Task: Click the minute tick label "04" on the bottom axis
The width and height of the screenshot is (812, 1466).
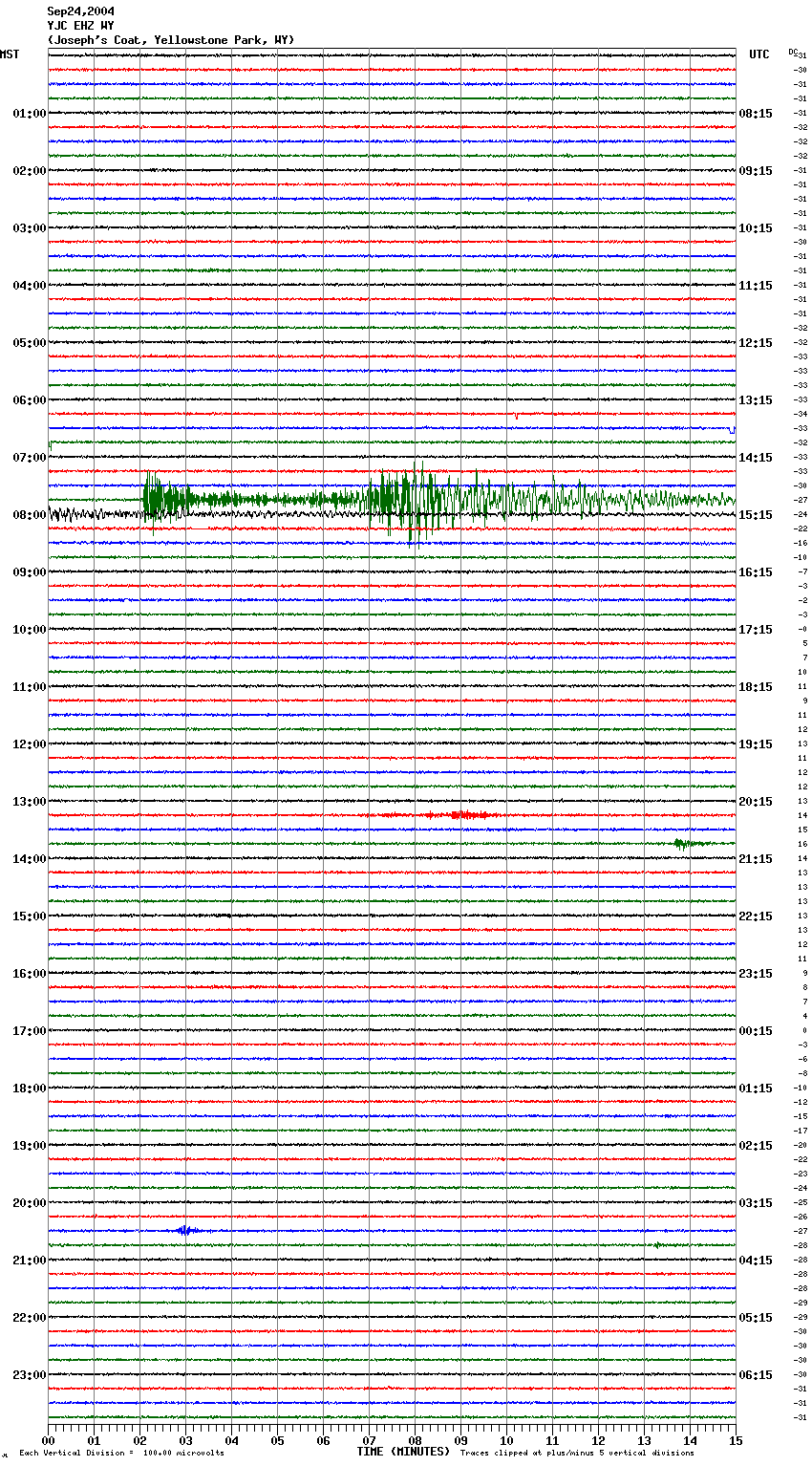Action: [231, 1440]
